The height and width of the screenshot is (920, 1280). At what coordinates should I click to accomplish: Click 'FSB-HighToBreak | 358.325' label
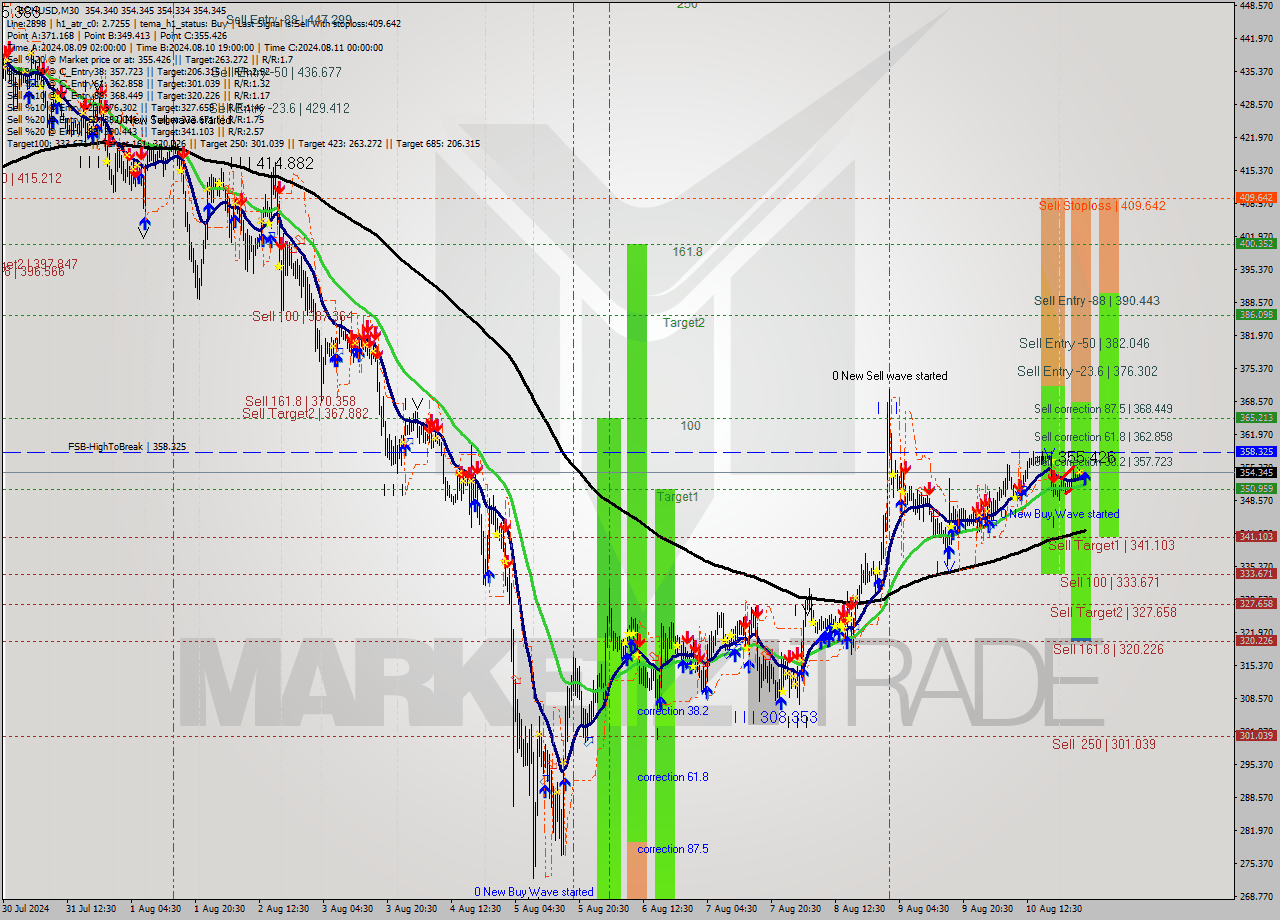click(127, 447)
